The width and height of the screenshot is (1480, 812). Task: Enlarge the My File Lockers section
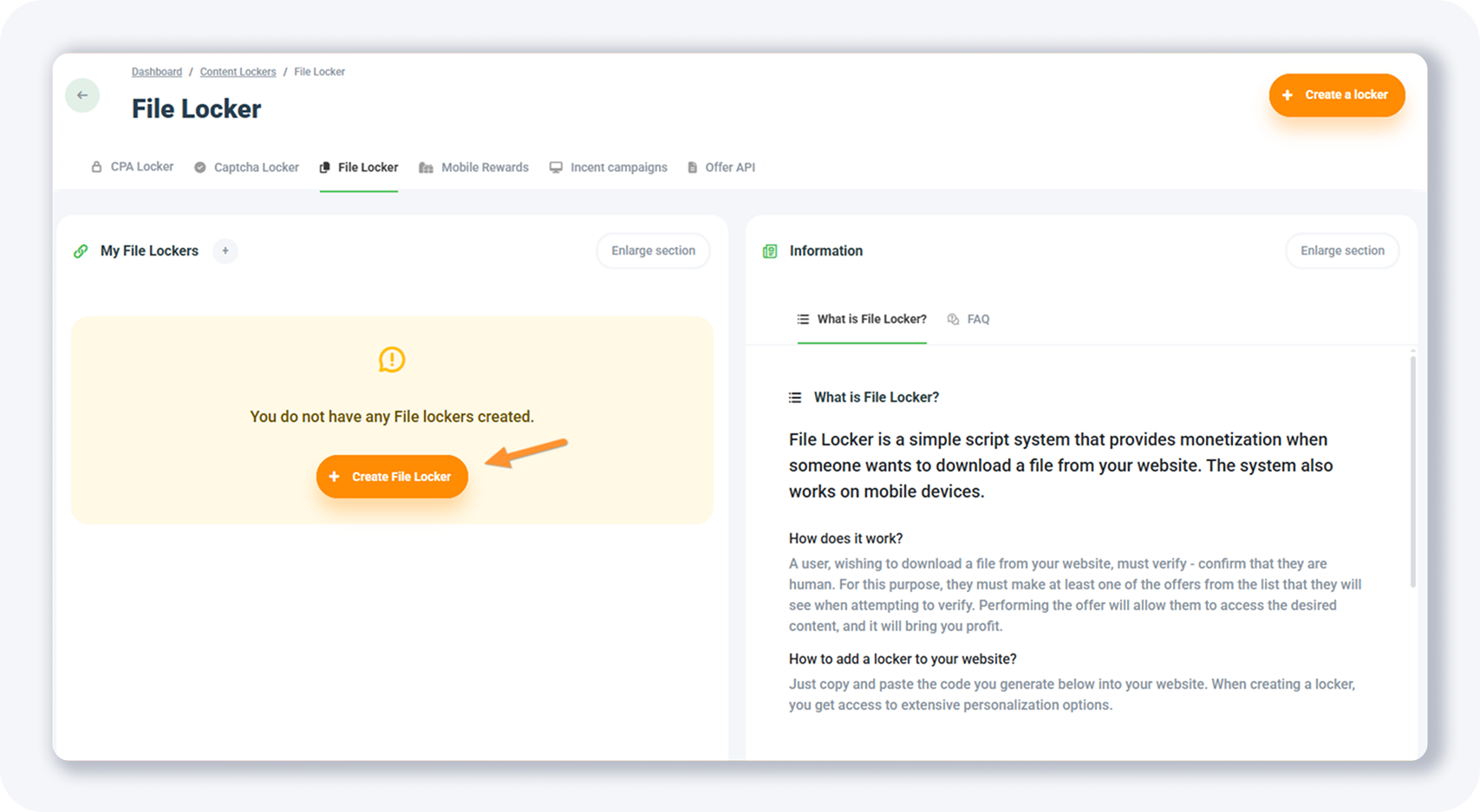pyautogui.click(x=653, y=251)
